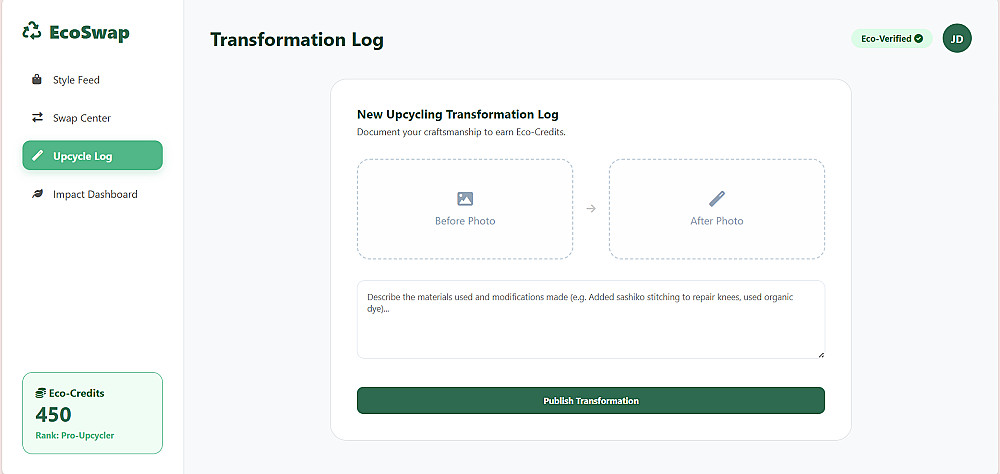Click the shopping bag icon beside Style Feed
Screen dimensions: 1000x474
click(37, 80)
